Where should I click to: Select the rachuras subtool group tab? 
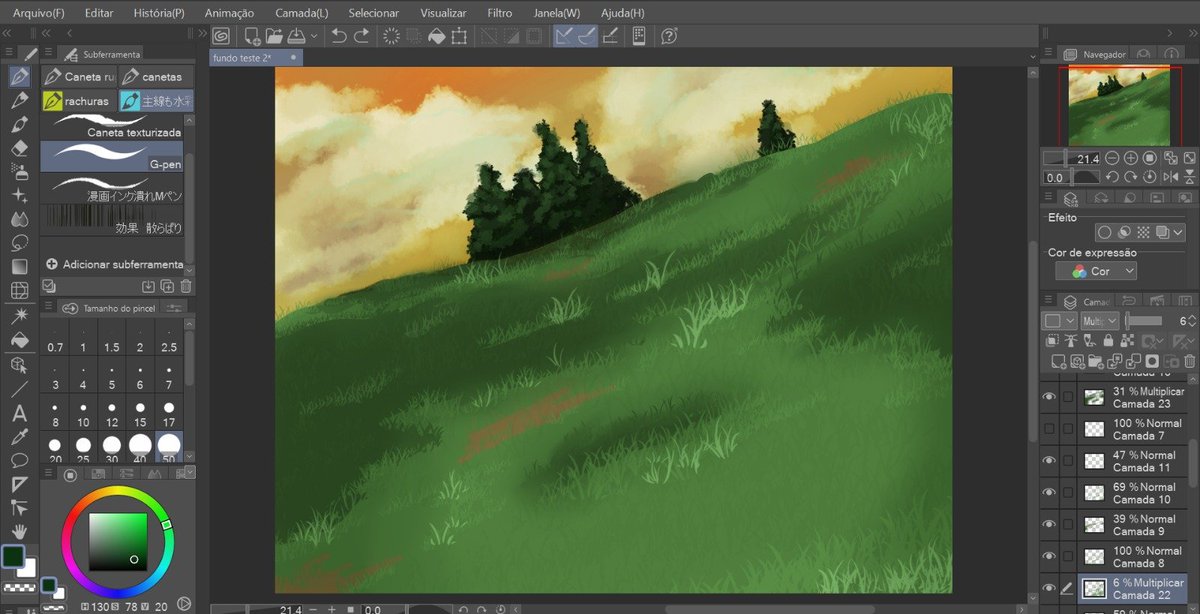click(78, 101)
